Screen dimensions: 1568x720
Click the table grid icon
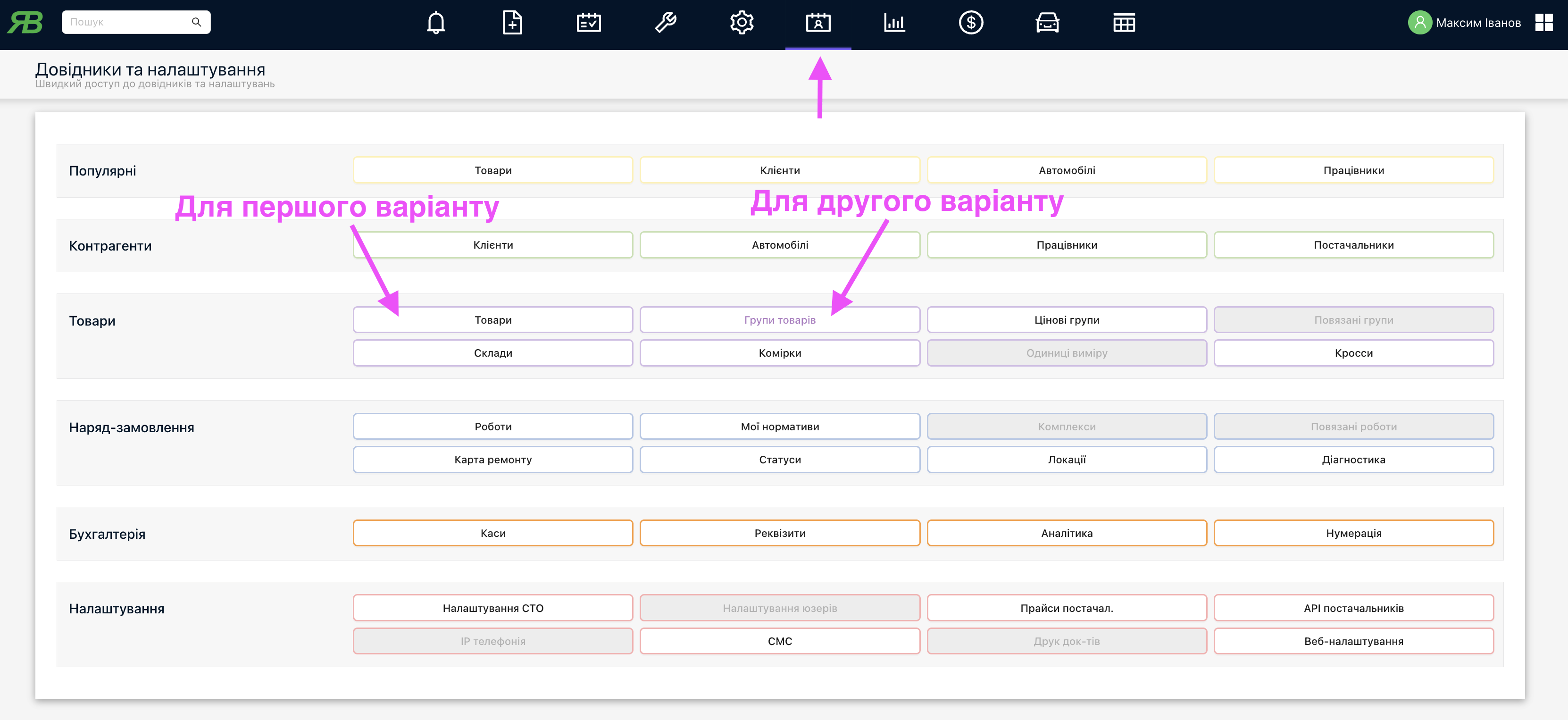click(x=1124, y=23)
